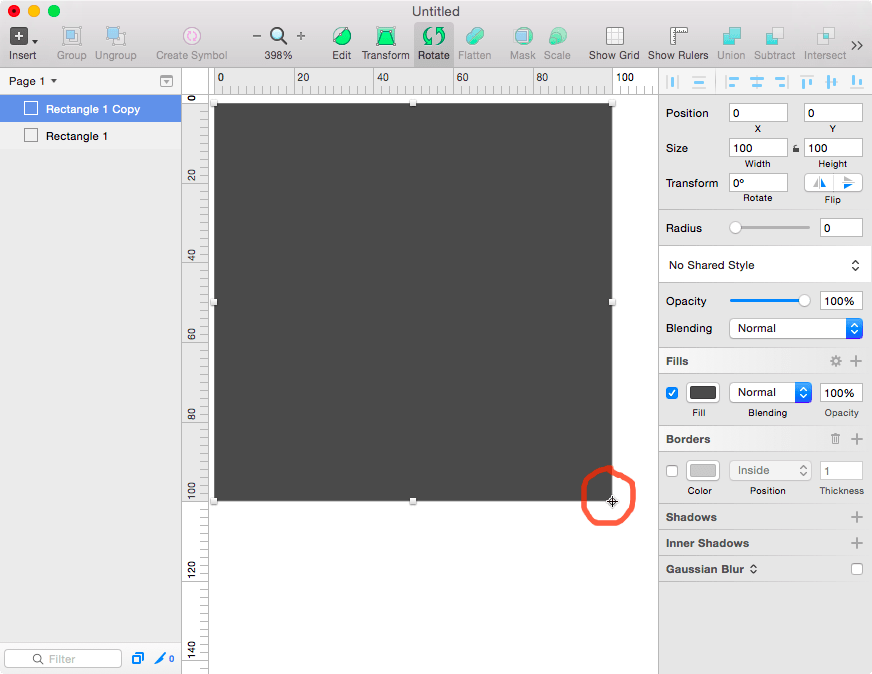Image resolution: width=872 pixels, height=674 pixels.
Task: Align layers to vertical middle
Action: [831, 82]
